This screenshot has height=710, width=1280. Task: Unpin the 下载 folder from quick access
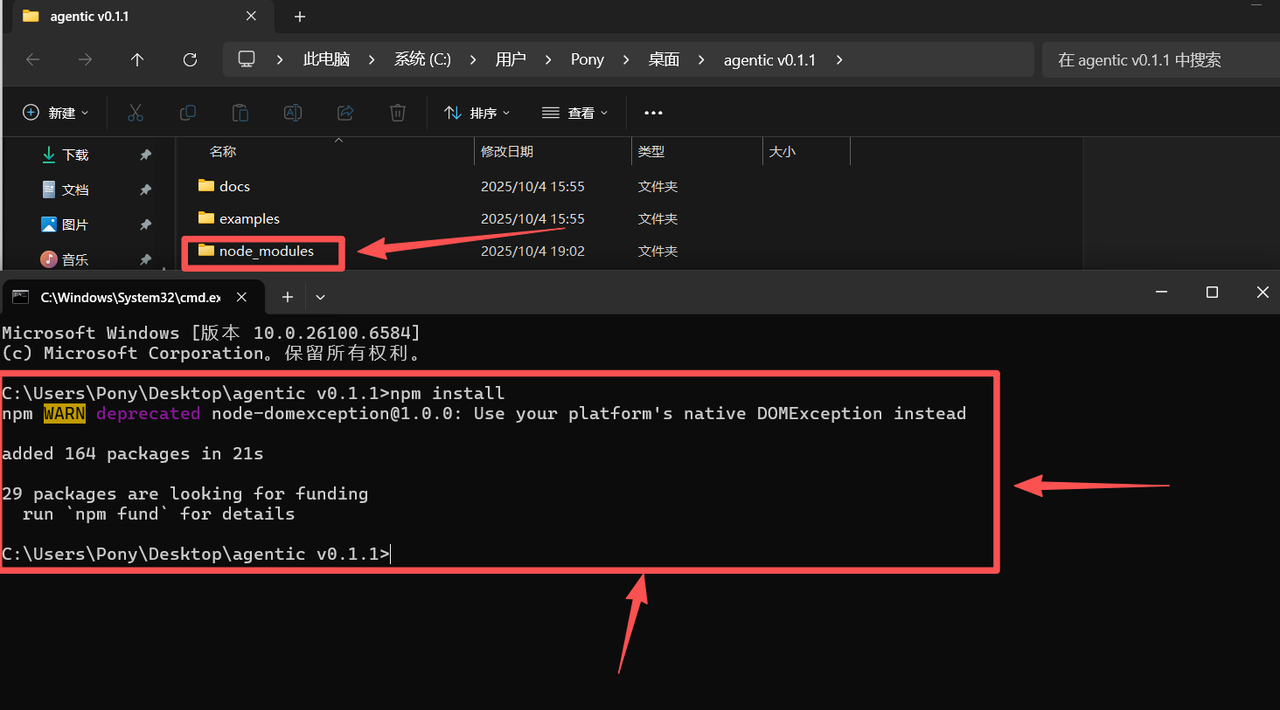[145, 155]
